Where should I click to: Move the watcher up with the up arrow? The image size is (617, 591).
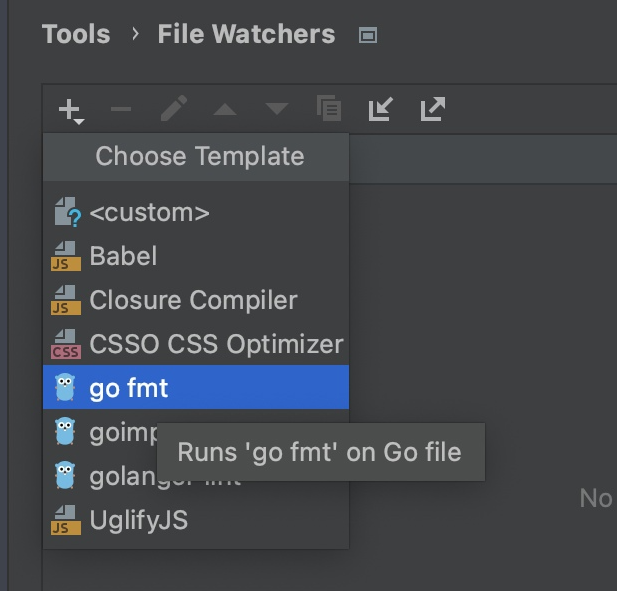click(x=225, y=109)
